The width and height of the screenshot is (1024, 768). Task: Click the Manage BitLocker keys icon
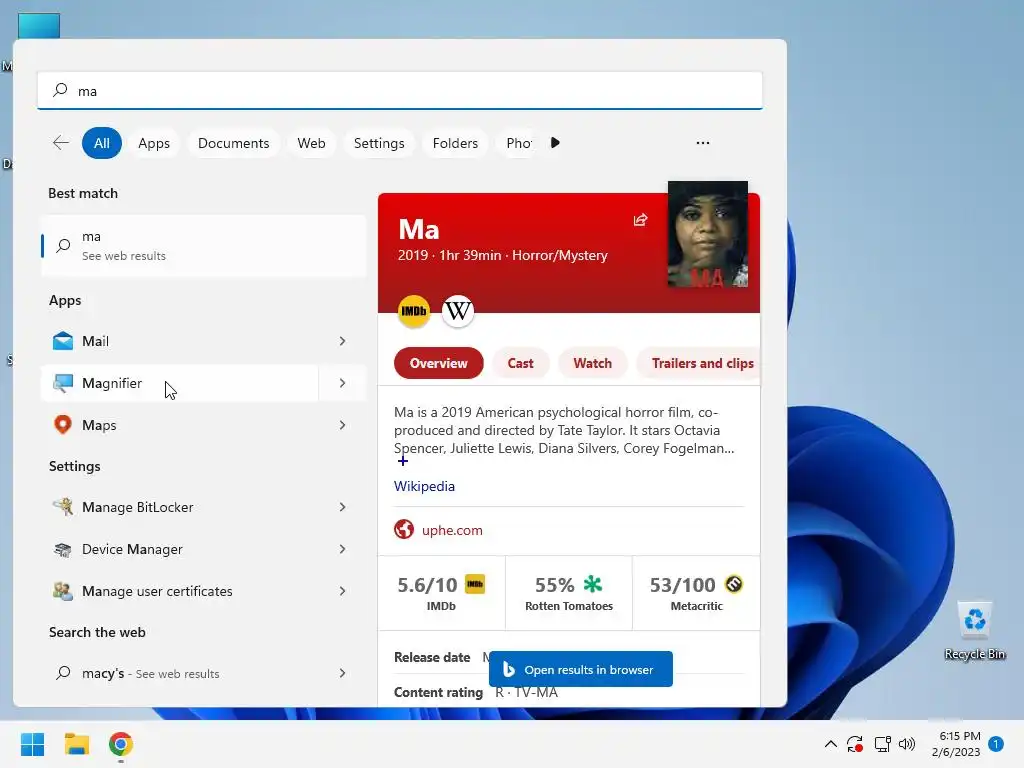tap(63, 507)
